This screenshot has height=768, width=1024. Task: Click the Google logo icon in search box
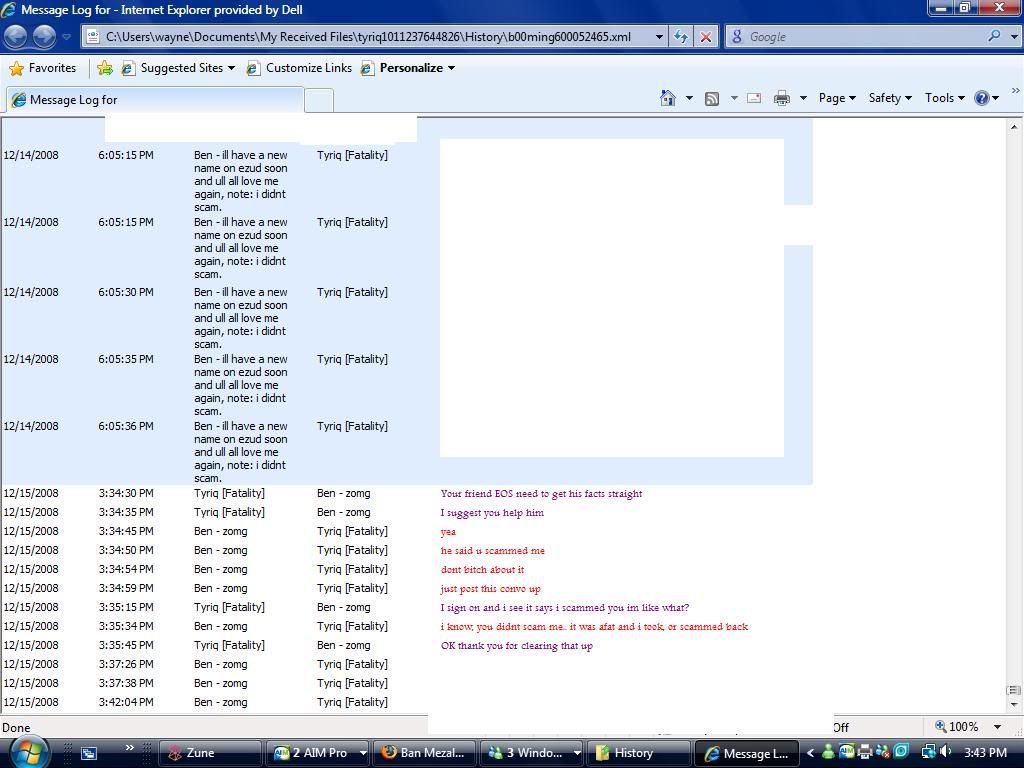click(737, 37)
